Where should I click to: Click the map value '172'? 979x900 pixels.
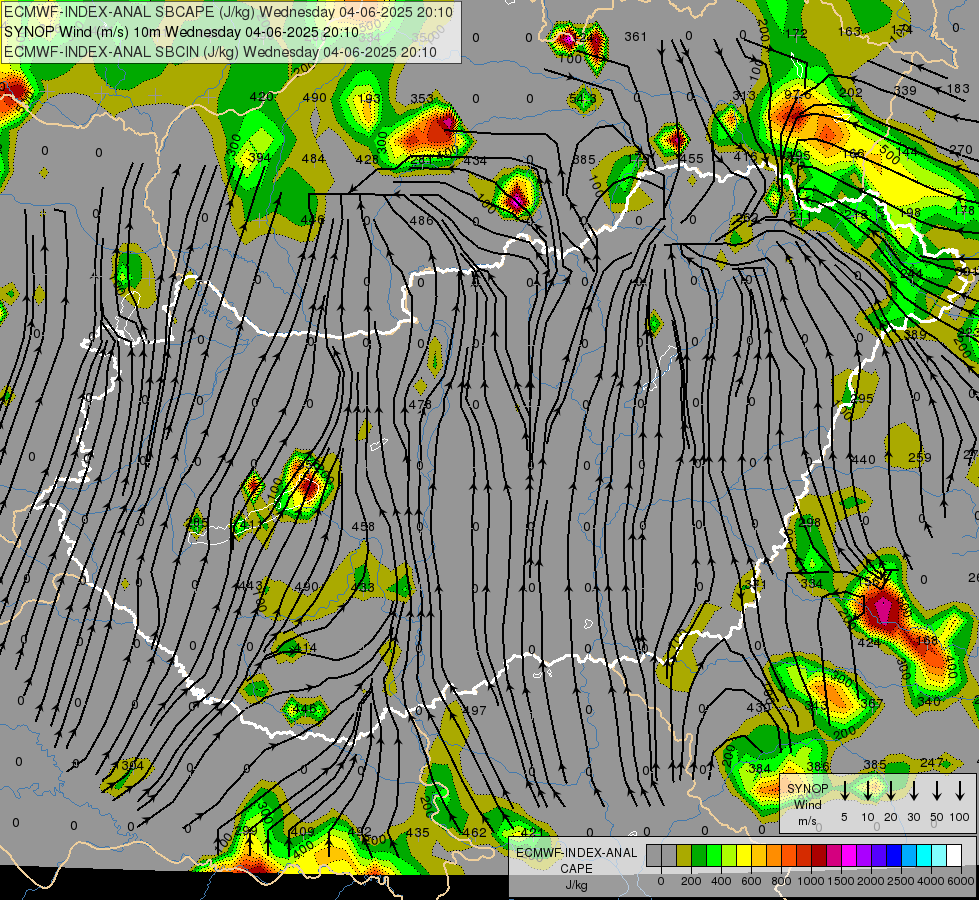point(797,33)
